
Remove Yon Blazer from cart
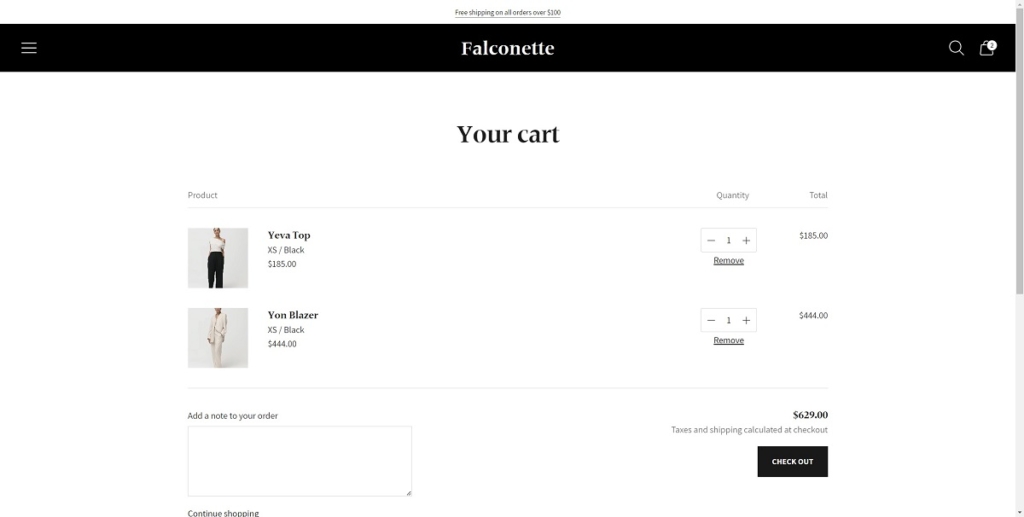pyautogui.click(x=728, y=341)
